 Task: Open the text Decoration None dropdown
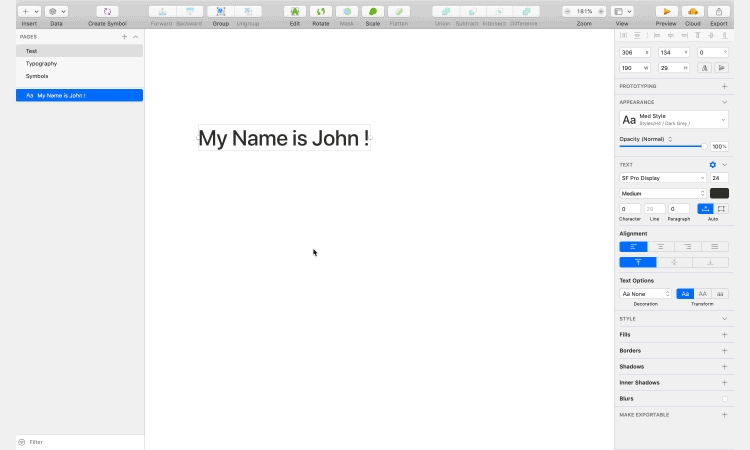[646, 294]
